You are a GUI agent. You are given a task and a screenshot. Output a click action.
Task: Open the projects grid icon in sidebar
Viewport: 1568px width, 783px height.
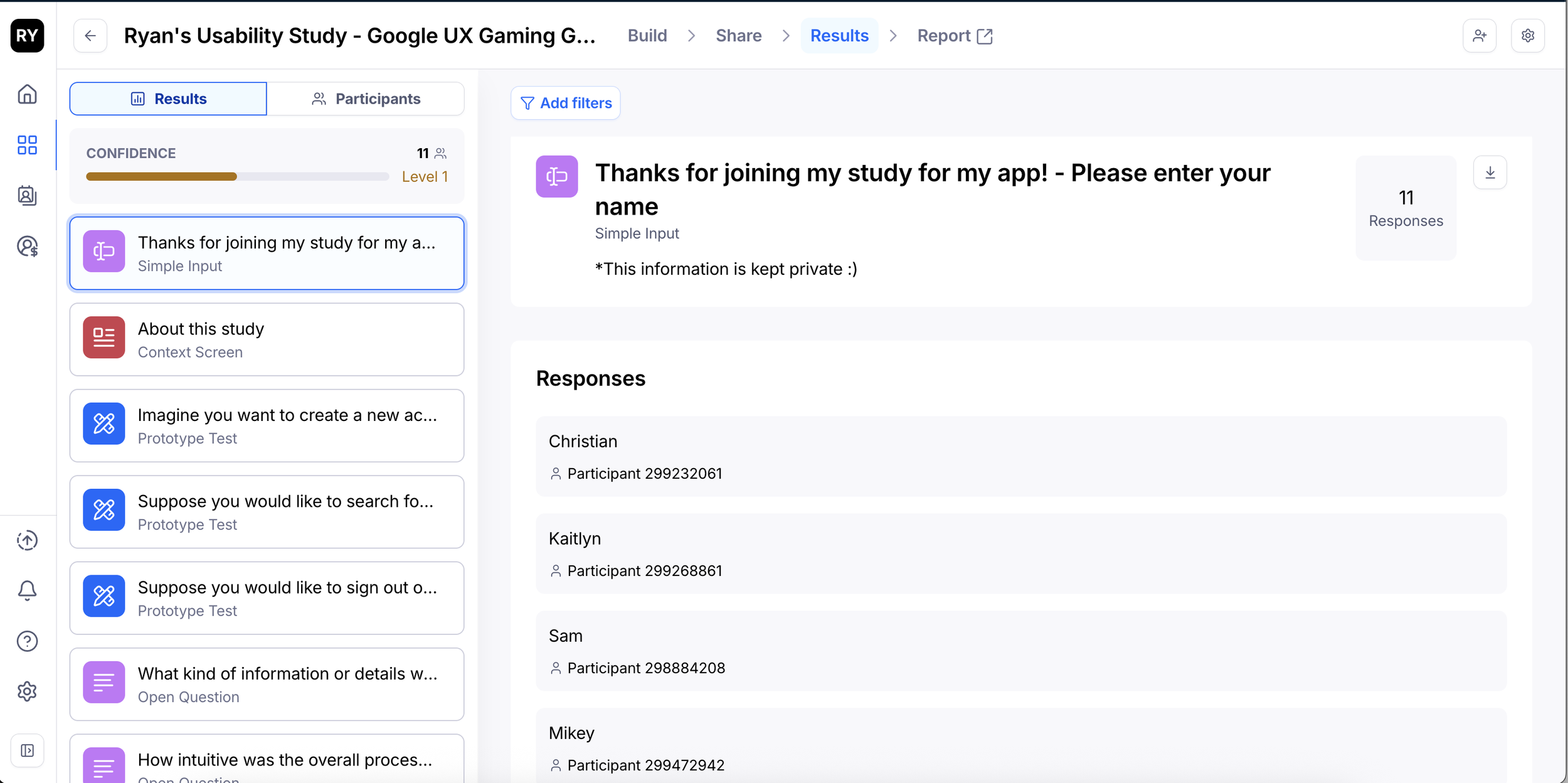(x=27, y=145)
